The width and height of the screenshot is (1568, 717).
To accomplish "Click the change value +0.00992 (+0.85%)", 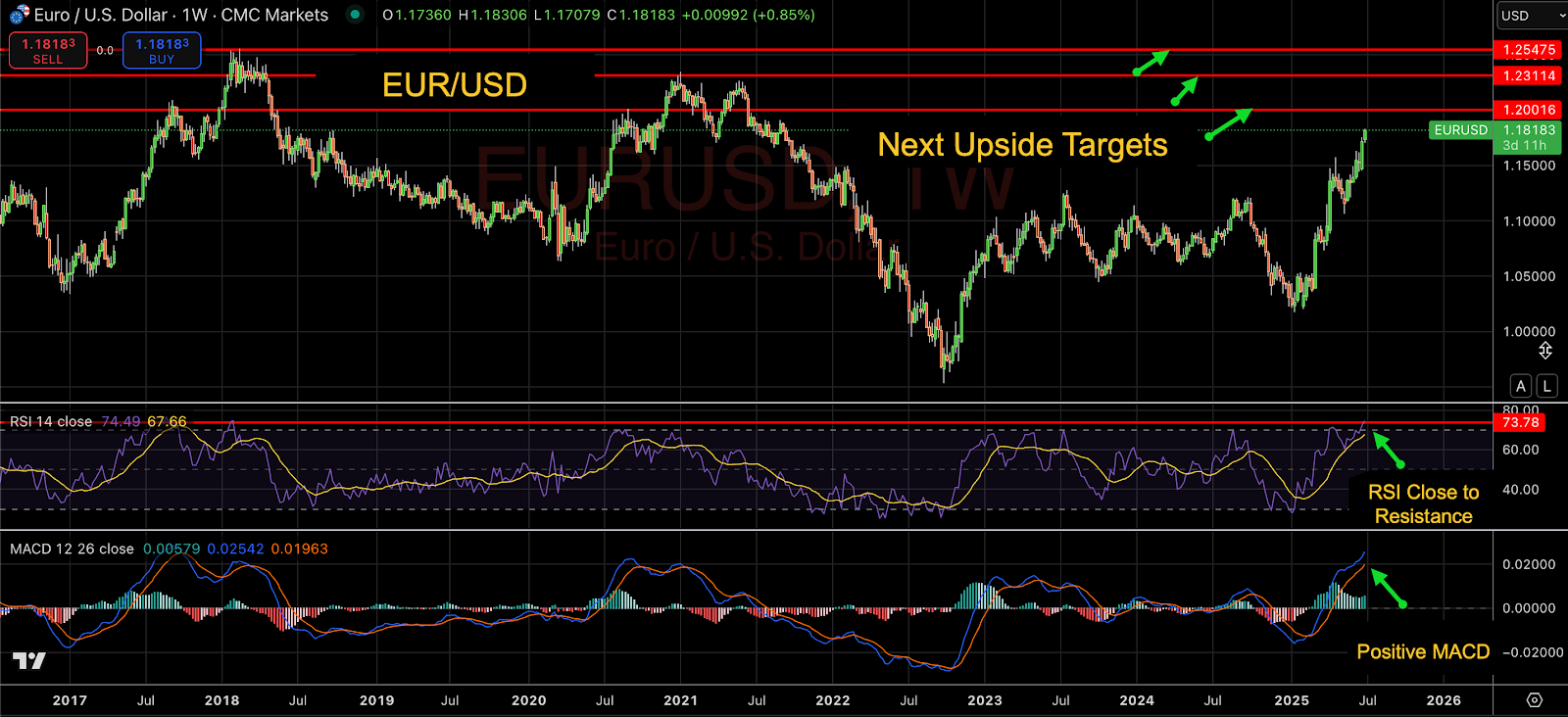I will point(748,15).
